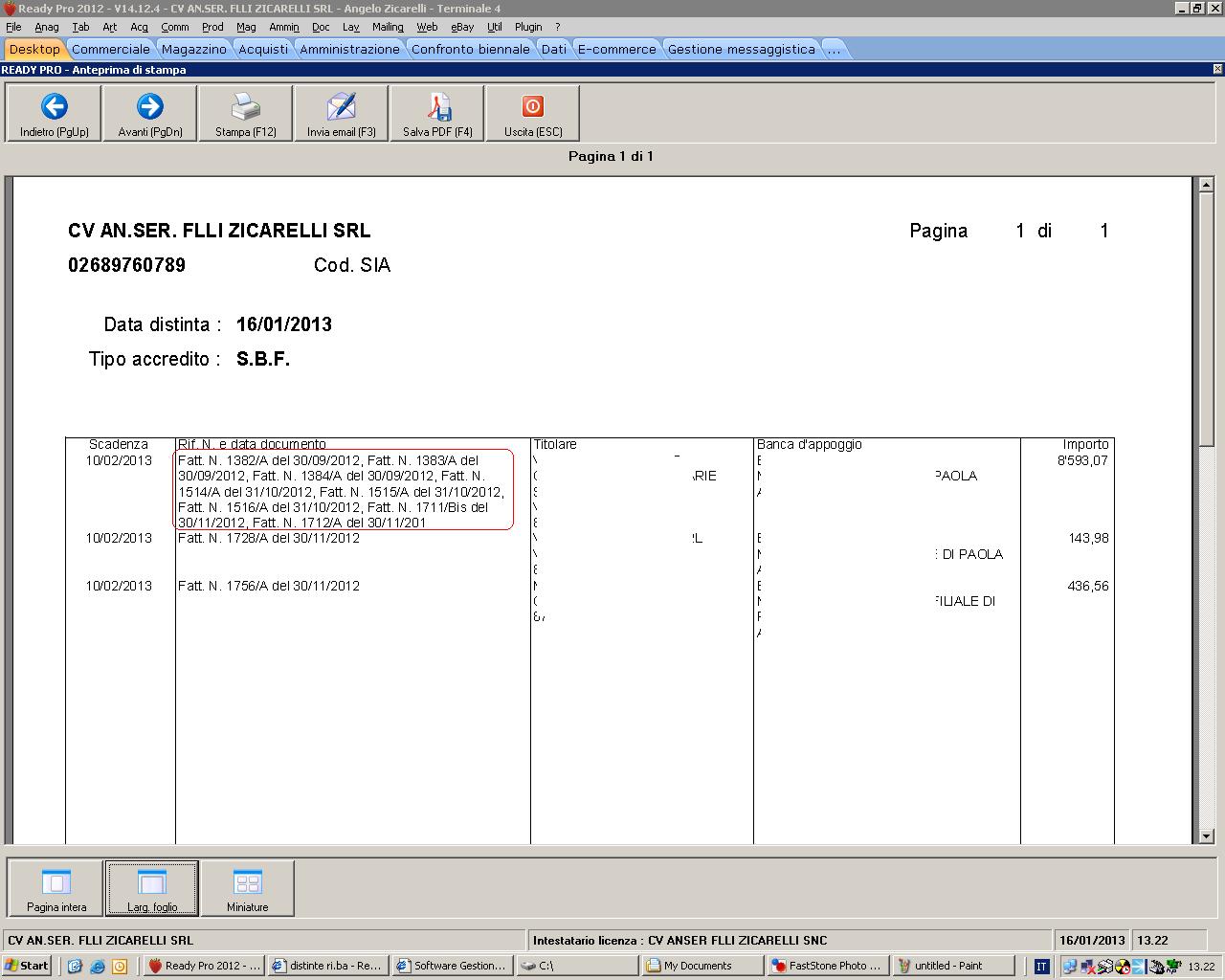Image resolution: width=1225 pixels, height=980 pixels.
Task: Open the ? help menu
Action: coord(558,27)
